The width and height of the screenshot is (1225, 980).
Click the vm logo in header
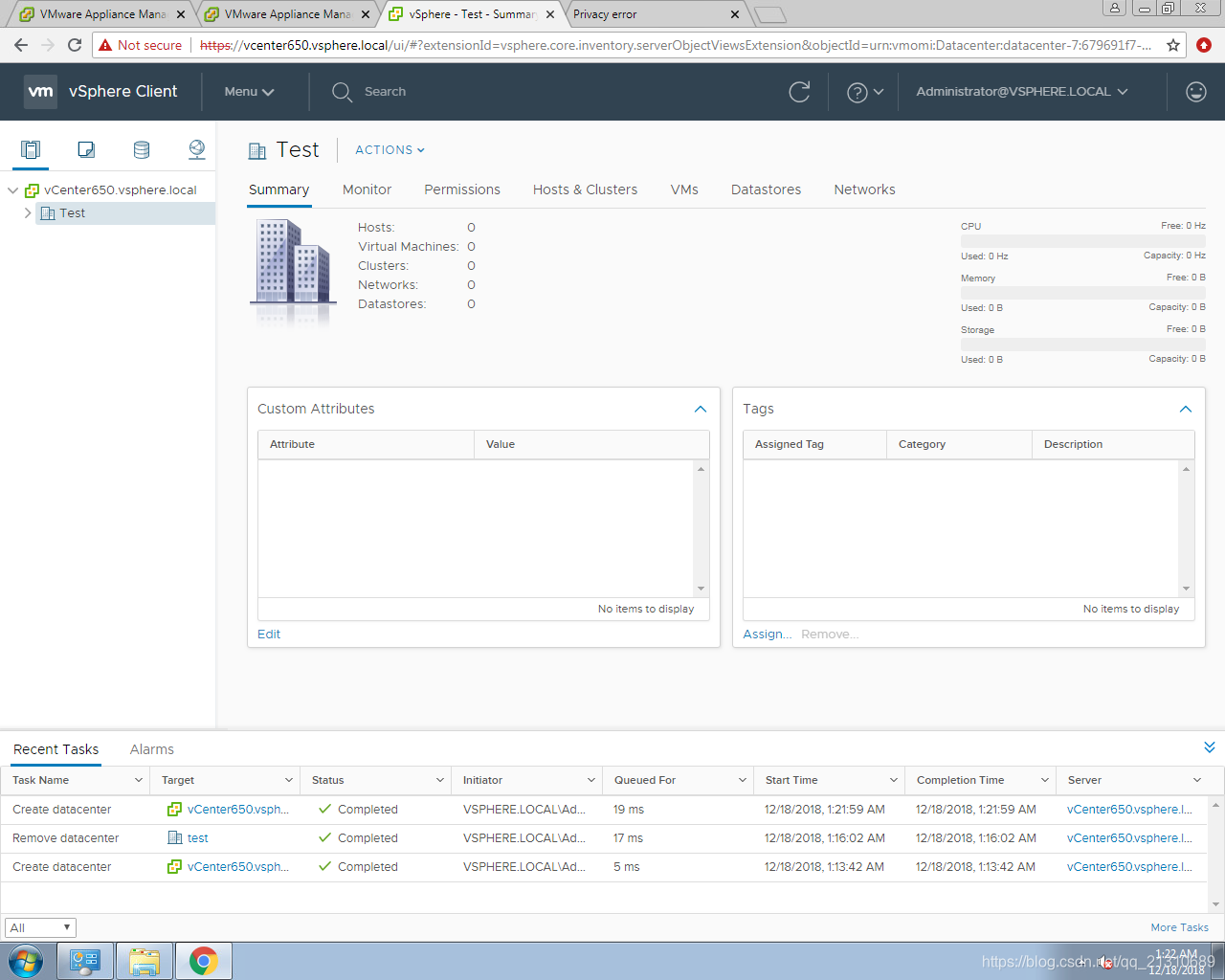coord(40,92)
